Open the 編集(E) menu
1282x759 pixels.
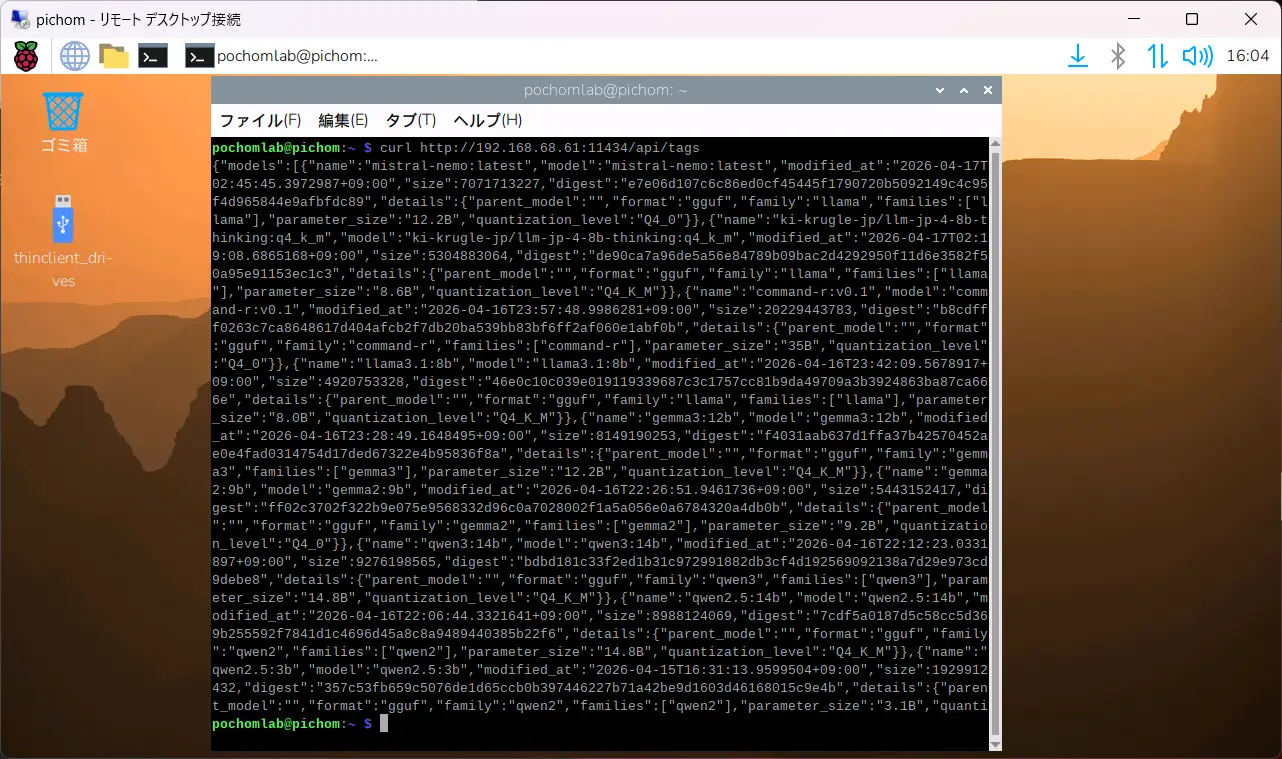343,120
